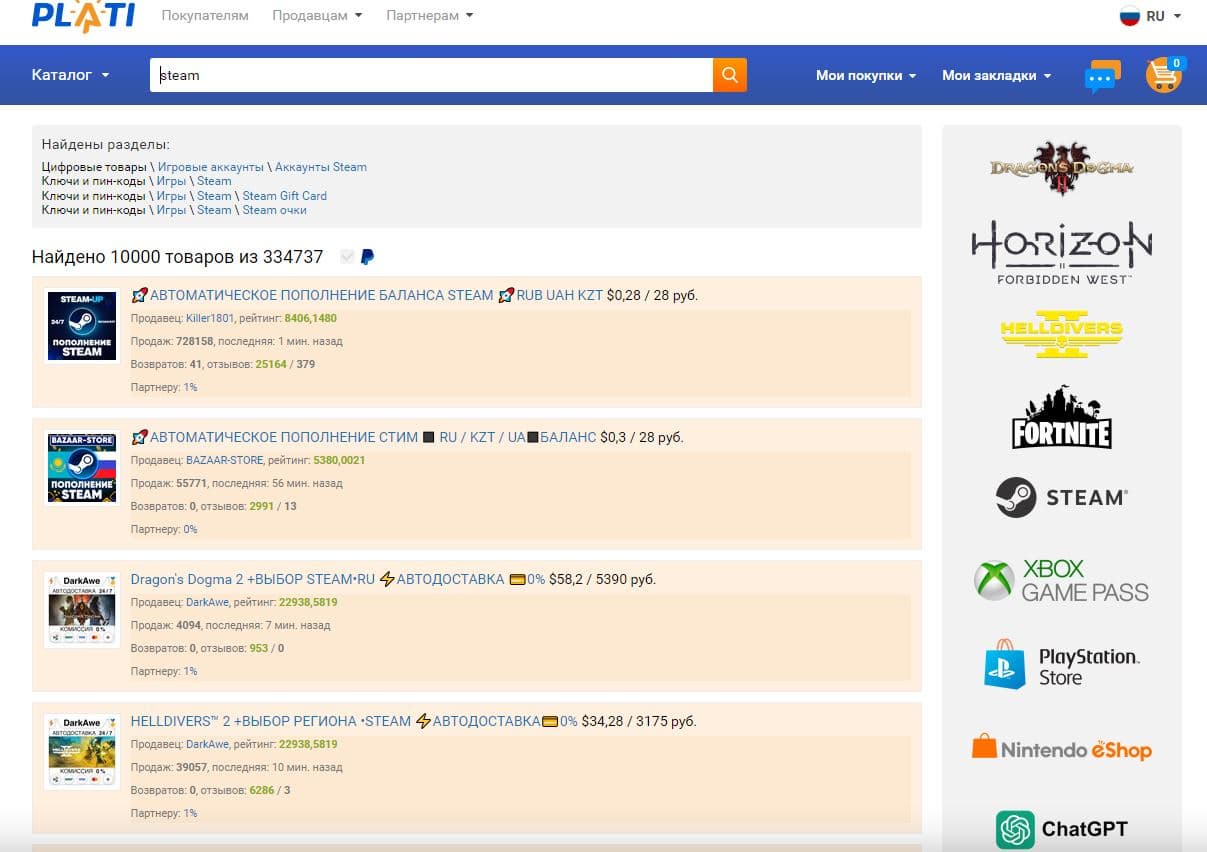The height and width of the screenshot is (852, 1207).
Task: Open DarkAwe seller link on HELLDIVERS listing
Action: coord(207,744)
